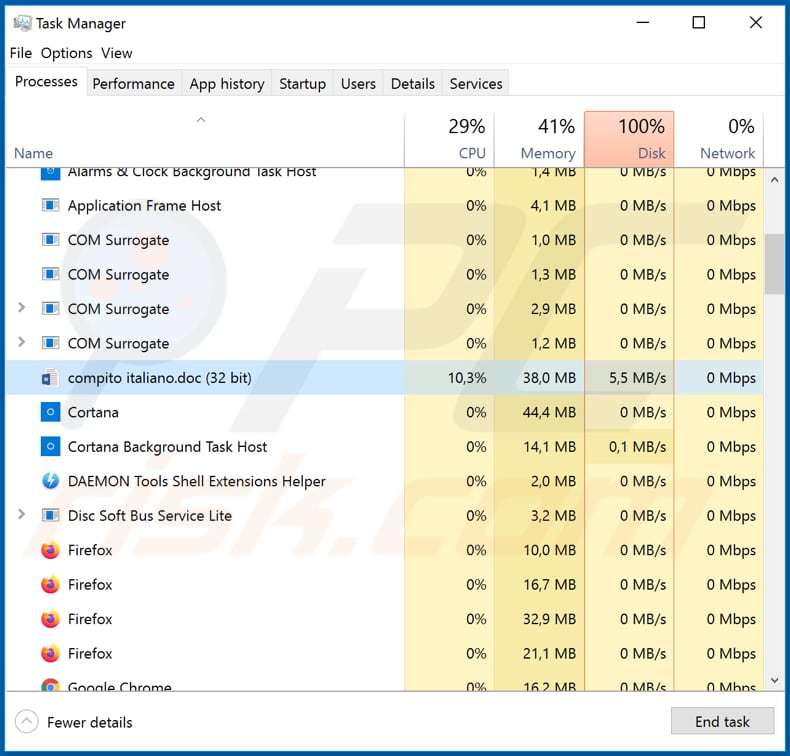The height and width of the screenshot is (756, 790).
Task: Open the Options menu
Action: pyautogui.click(x=66, y=53)
